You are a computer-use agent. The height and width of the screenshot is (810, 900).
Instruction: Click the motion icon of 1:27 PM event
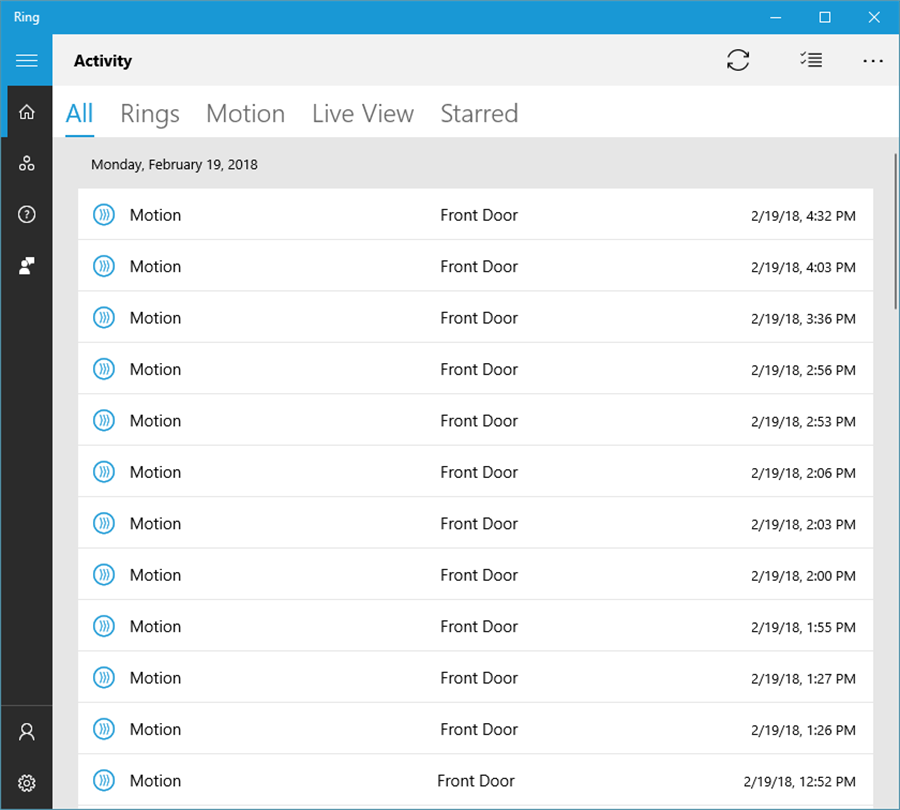coord(104,678)
